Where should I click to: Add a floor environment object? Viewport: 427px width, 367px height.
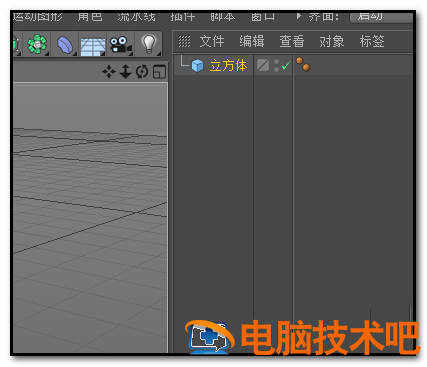click(93, 45)
